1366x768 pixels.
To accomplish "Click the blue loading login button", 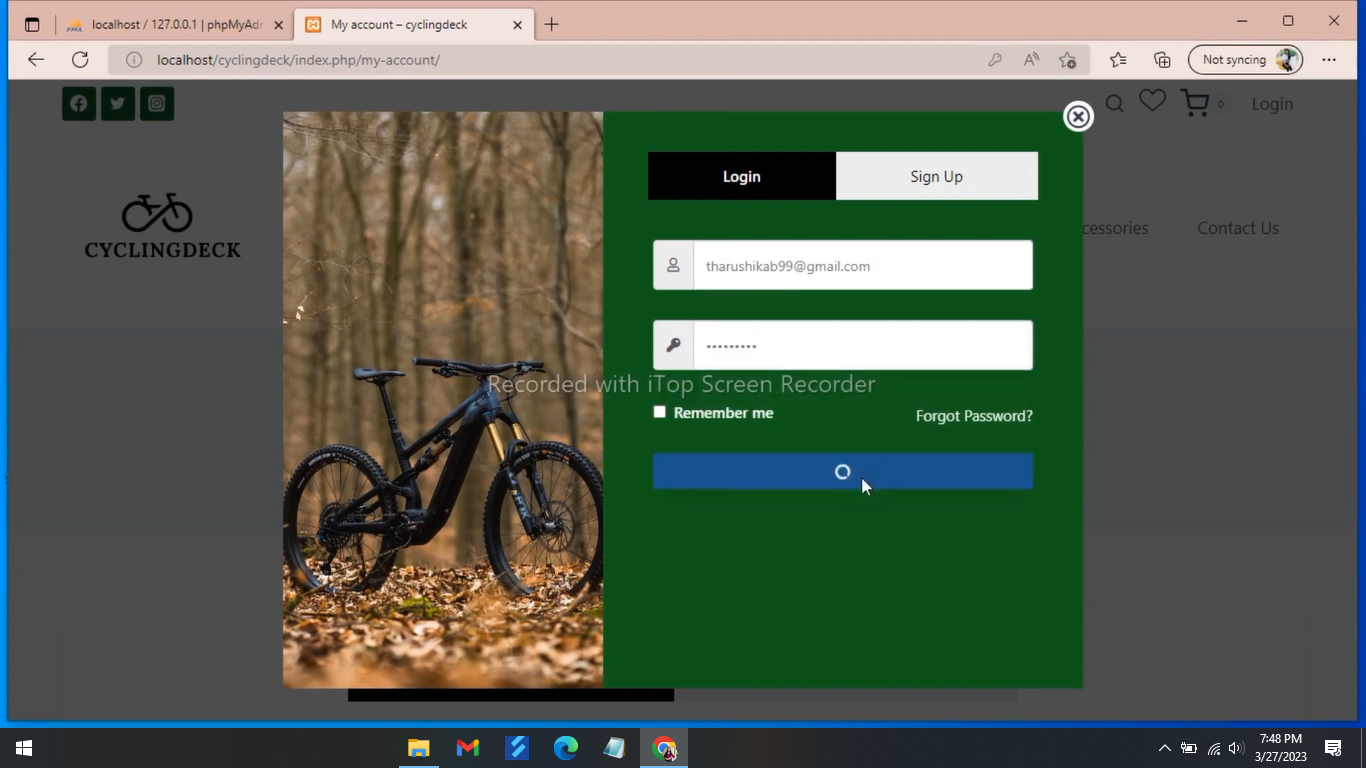I will 843,472.
